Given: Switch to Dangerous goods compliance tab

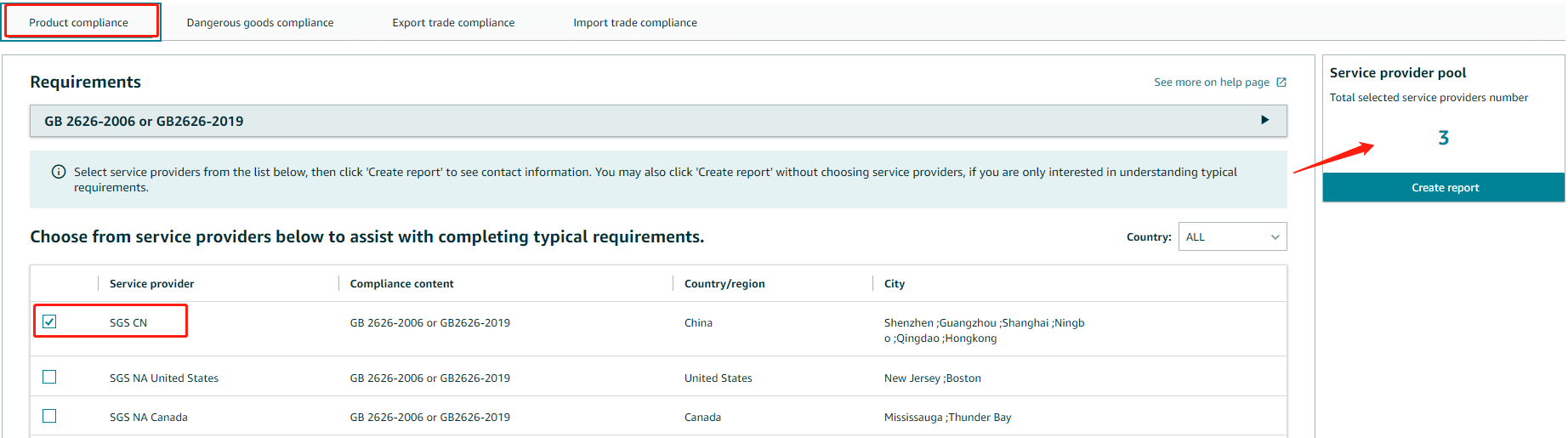Looking at the screenshot, I should pos(260,23).
